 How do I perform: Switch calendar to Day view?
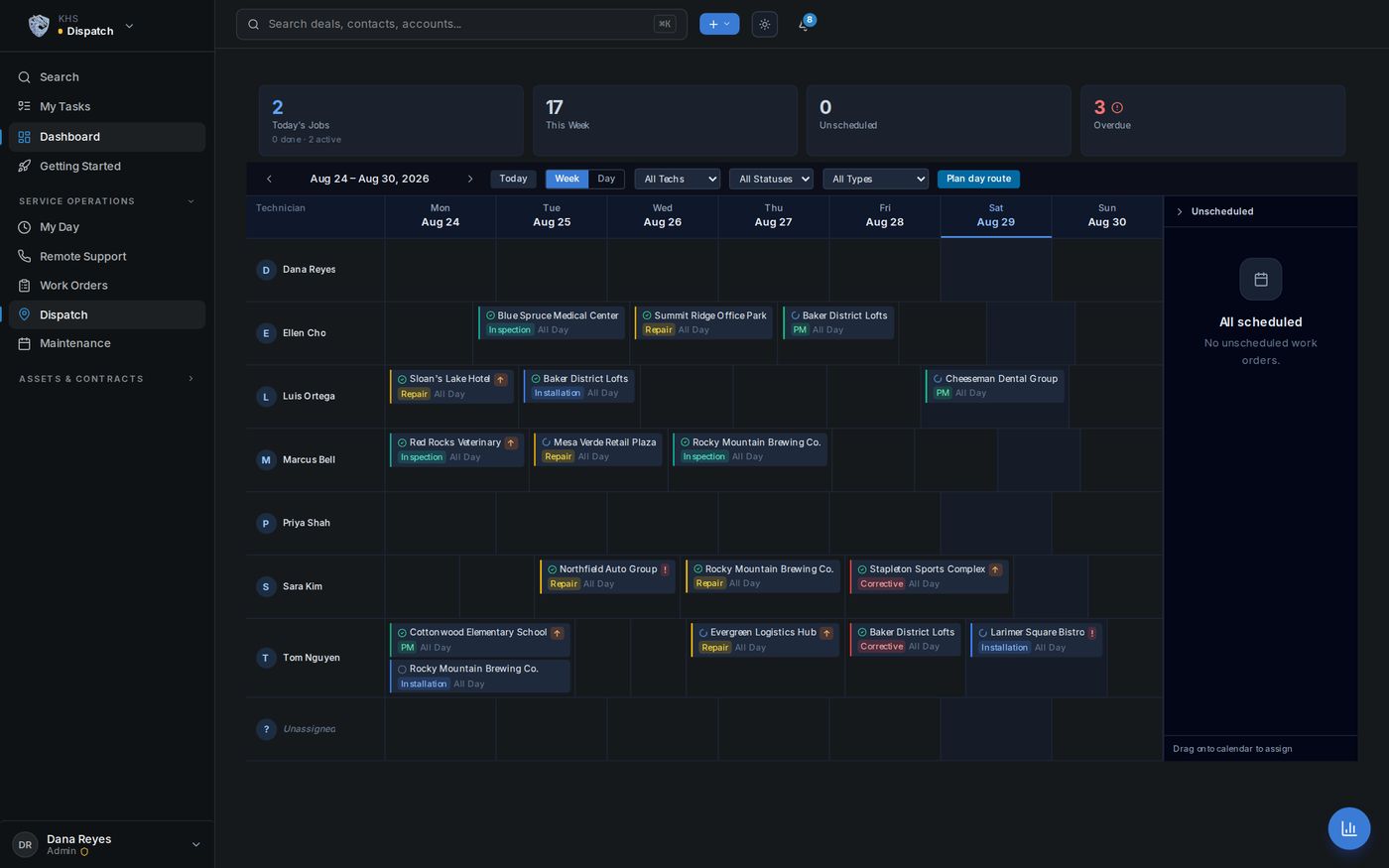(606, 179)
